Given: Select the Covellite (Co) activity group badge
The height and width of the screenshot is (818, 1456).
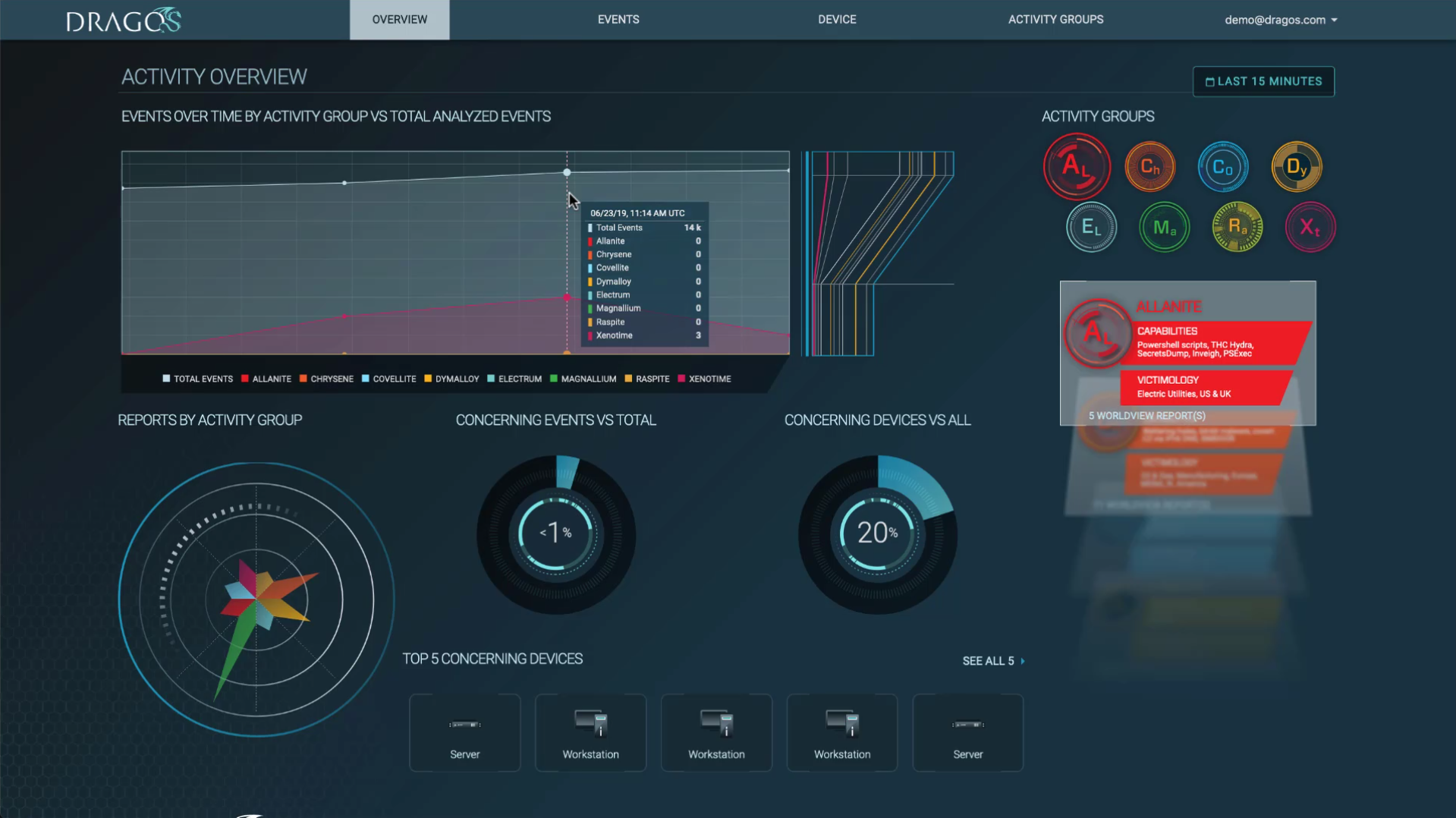Looking at the screenshot, I should coord(1222,166).
